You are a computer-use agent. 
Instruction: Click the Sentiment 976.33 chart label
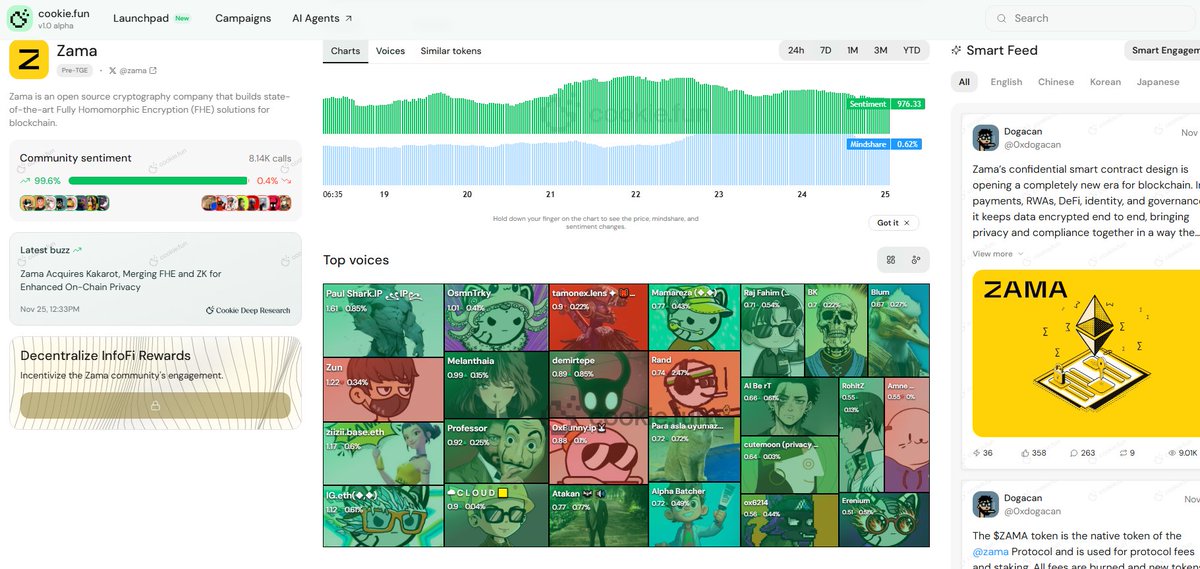(884, 104)
